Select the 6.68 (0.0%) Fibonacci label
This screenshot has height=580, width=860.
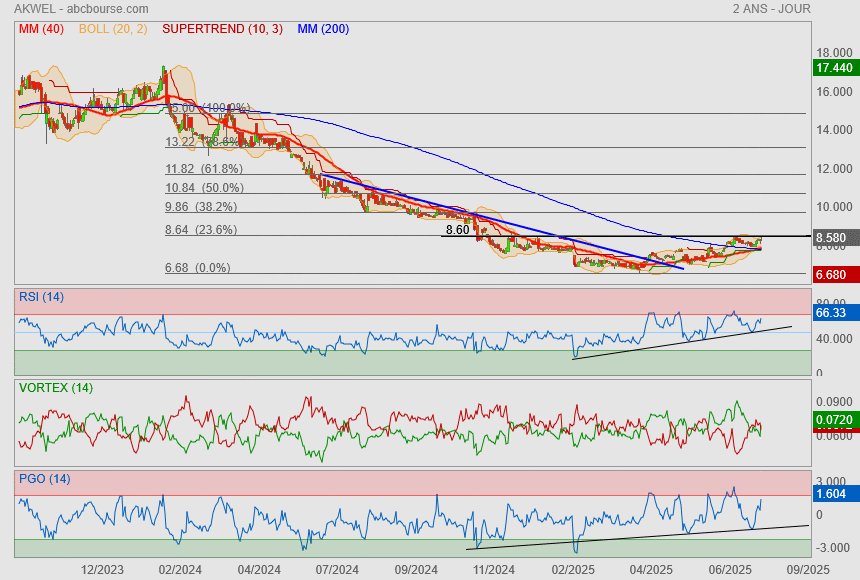click(197, 268)
